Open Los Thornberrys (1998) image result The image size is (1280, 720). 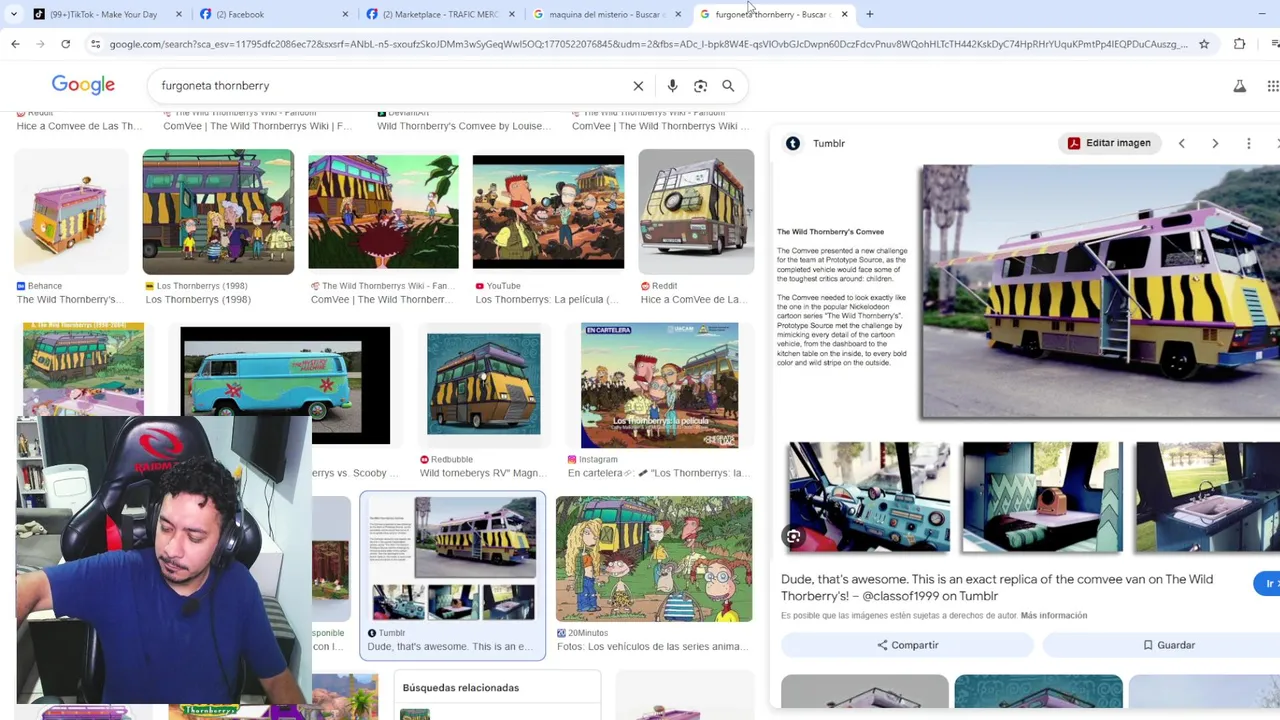pyautogui.click(x=218, y=212)
